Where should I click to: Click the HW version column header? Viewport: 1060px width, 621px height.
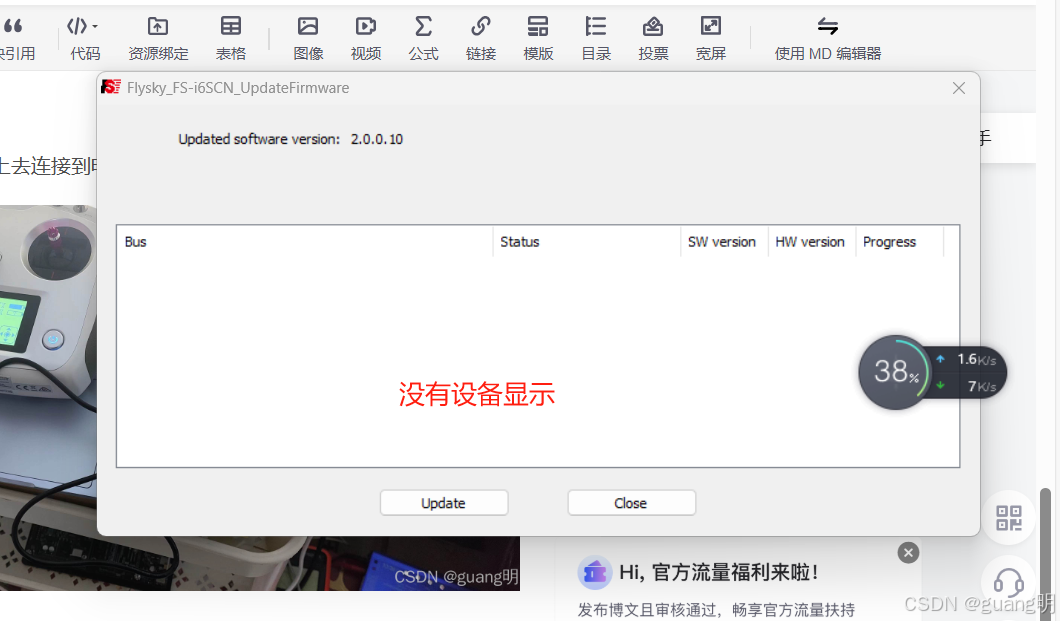click(812, 242)
